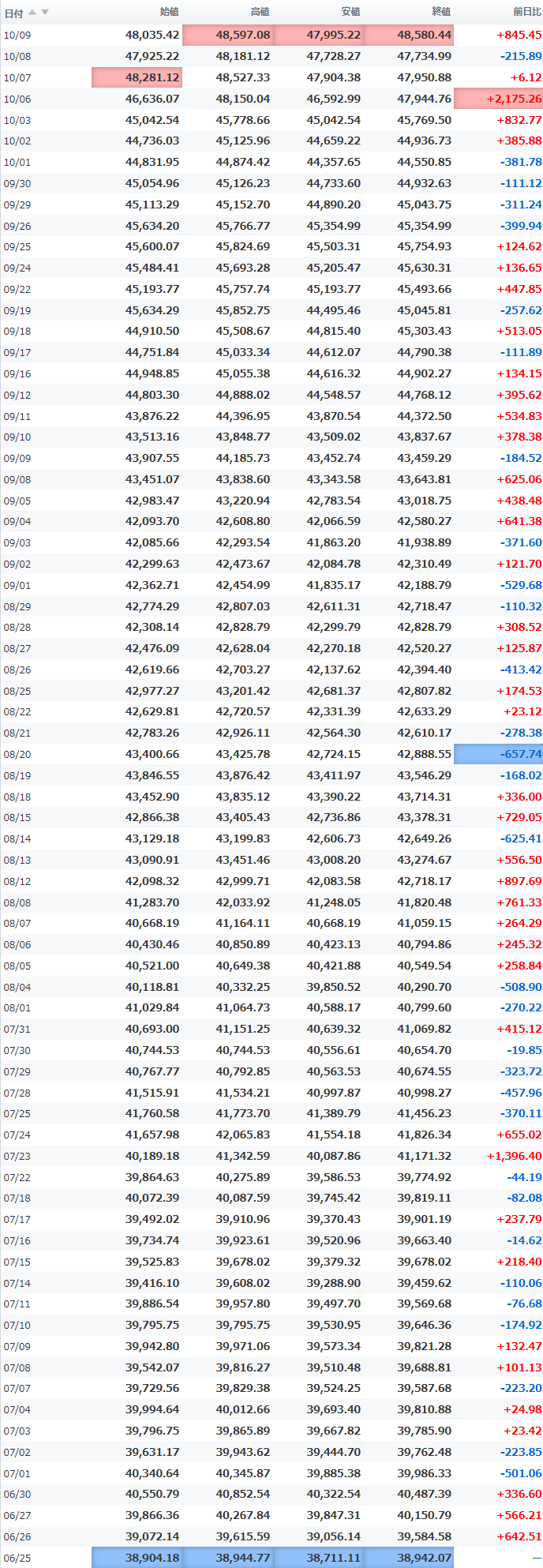Select the 07/24 date cell
The width and height of the screenshot is (543, 1568).
pyautogui.click(x=17, y=1135)
